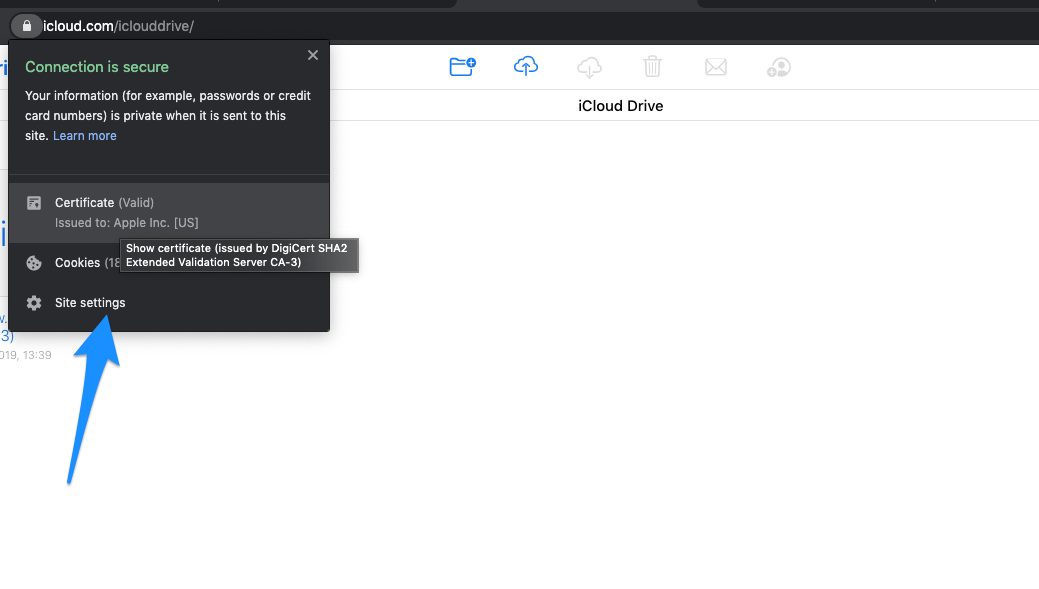The width and height of the screenshot is (1039, 589).
Task: Click the Issued to: Apple Inc. [US] text
Action: [127, 223]
